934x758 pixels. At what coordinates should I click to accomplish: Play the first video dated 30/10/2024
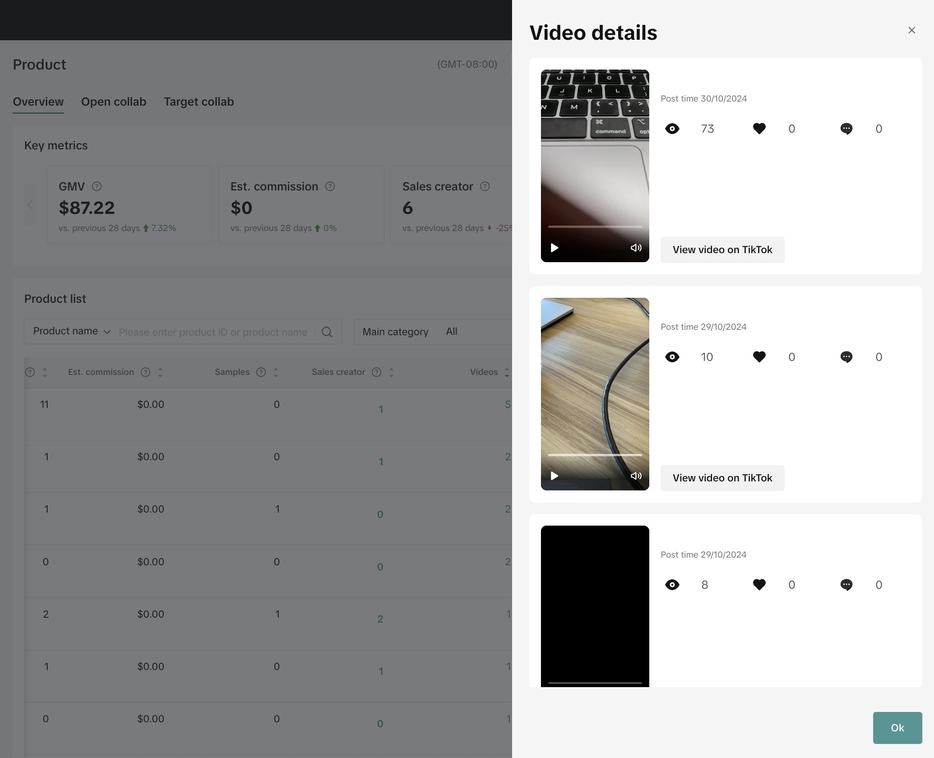pyautogui.click(x=555, y=248)
